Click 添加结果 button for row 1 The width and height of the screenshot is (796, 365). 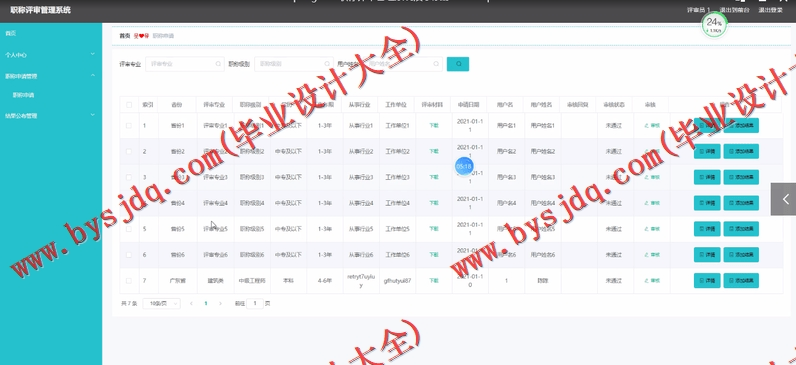[x=741, y=125]
